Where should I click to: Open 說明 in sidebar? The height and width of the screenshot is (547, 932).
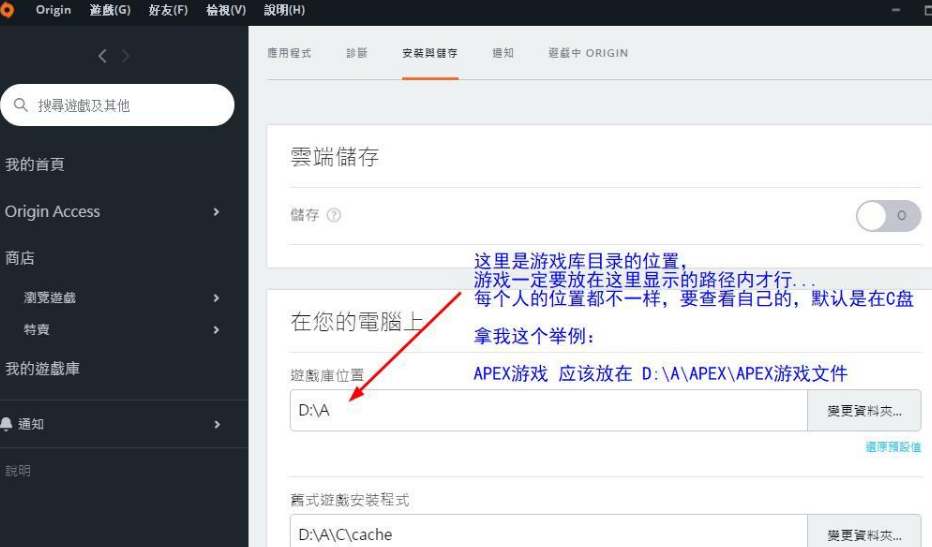(x=18, y=471)
